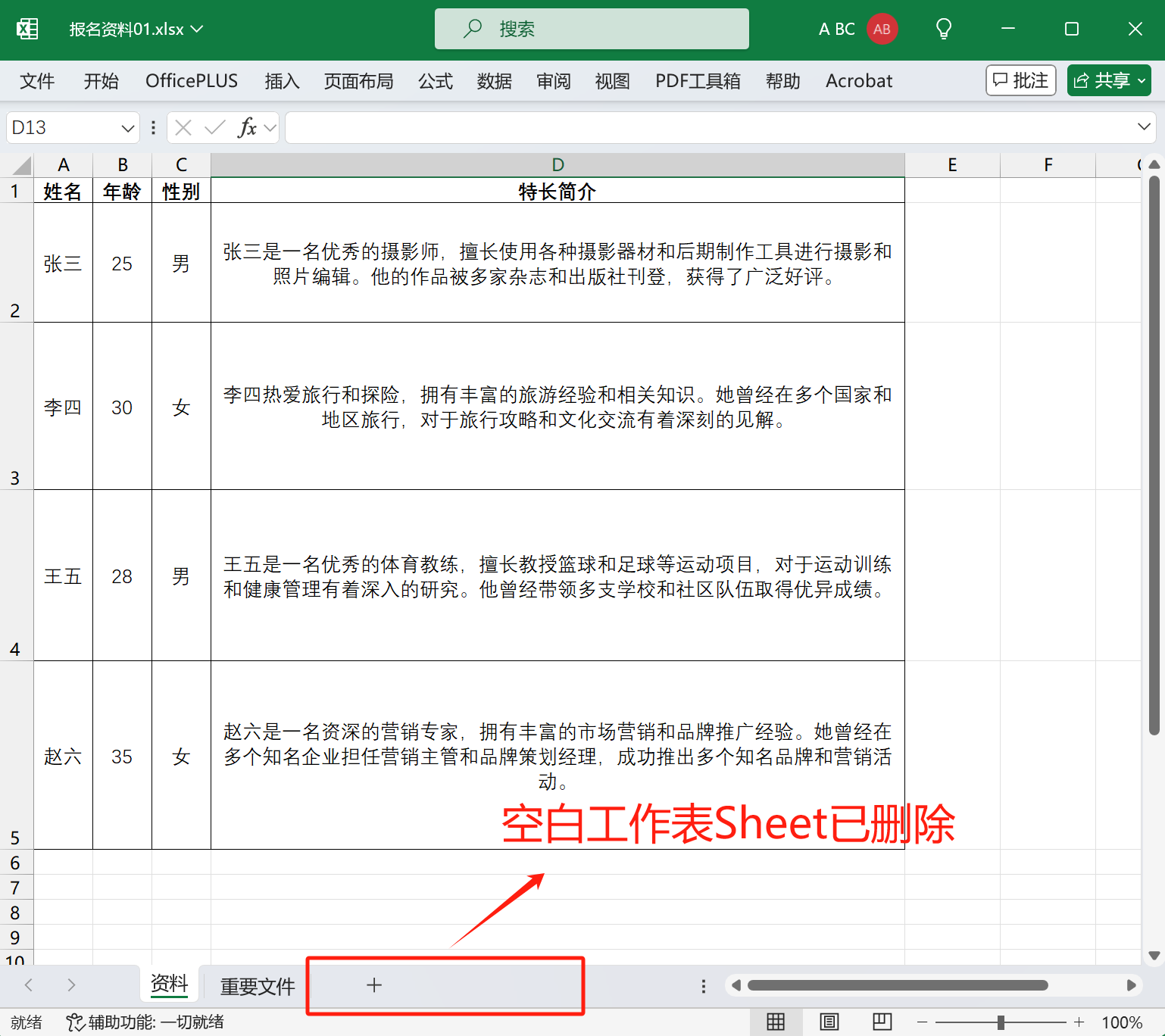The width and height of the screenshot is (1165, 1036).
Task: Expand the file name dropdown arrow
Action: 197,29
